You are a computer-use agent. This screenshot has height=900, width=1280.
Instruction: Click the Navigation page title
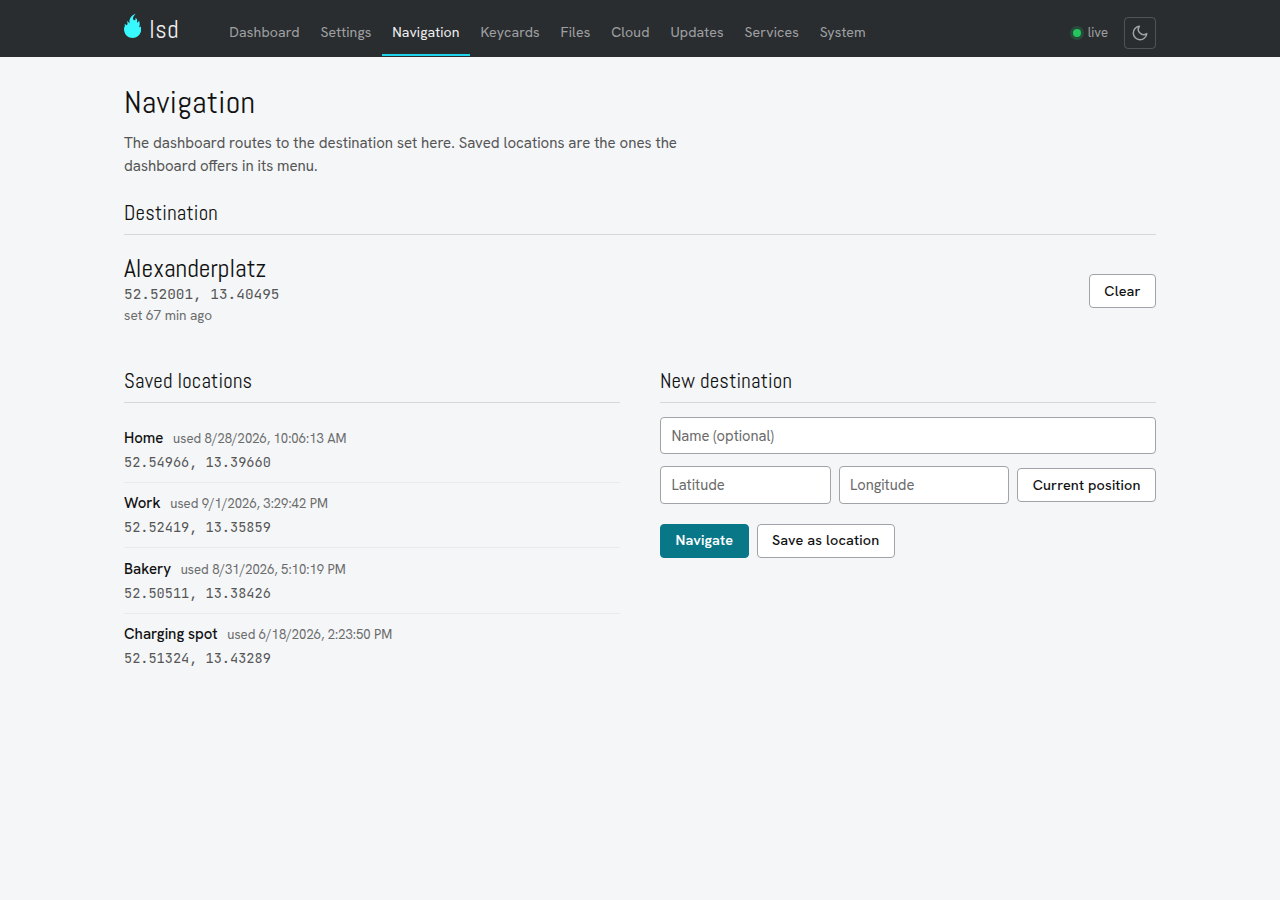(189, 103)
